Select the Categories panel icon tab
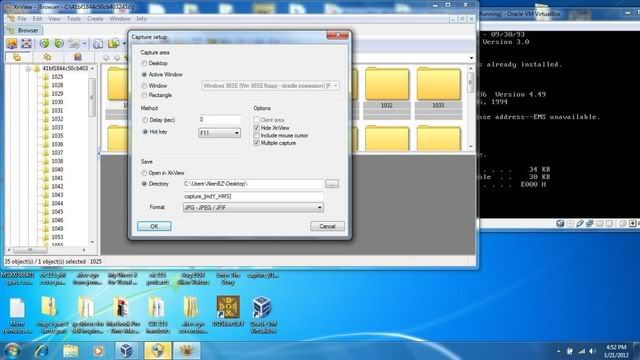 click(78, 57)
